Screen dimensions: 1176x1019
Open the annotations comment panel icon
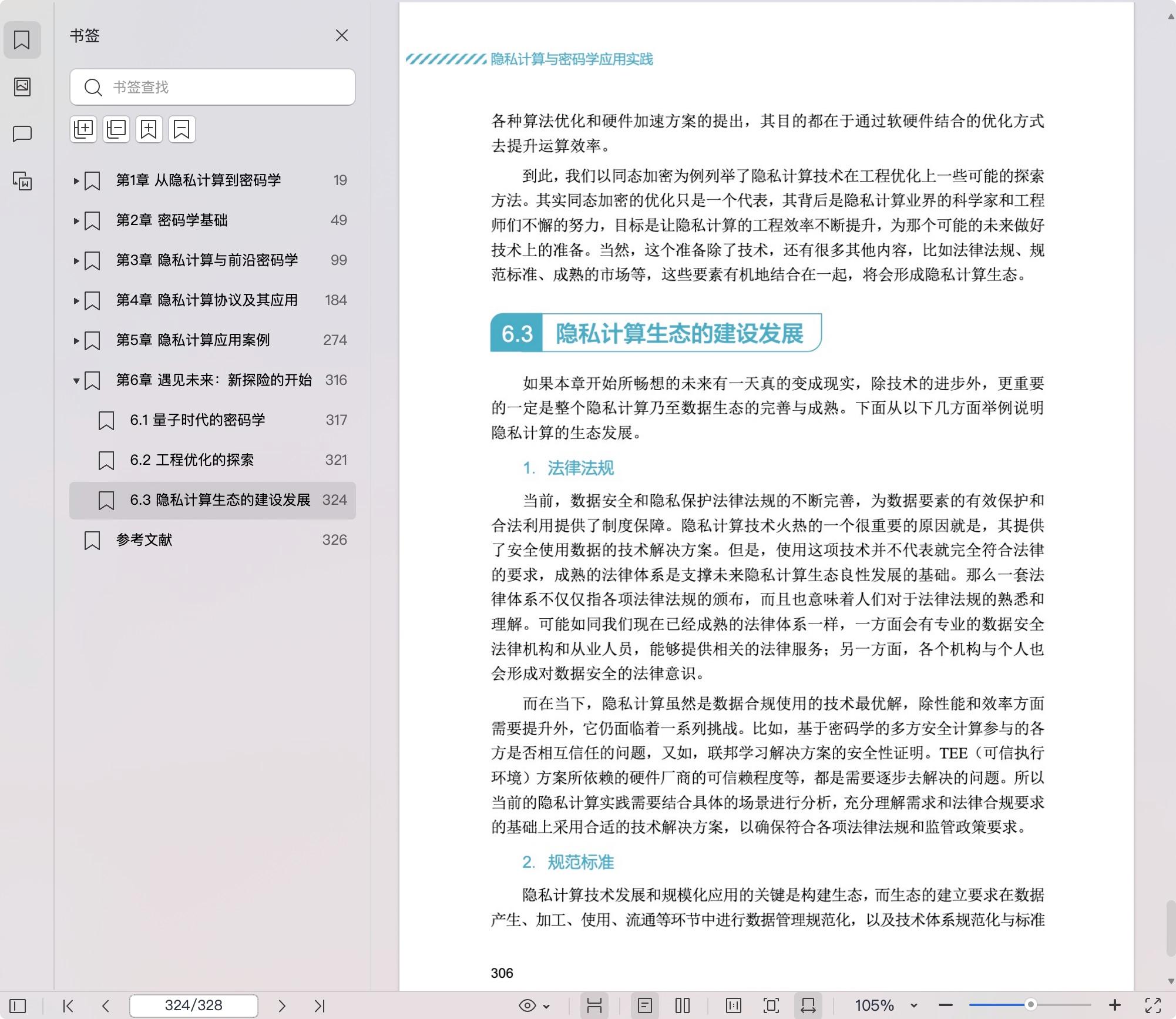pyautogui.click(x=22, y=134)
